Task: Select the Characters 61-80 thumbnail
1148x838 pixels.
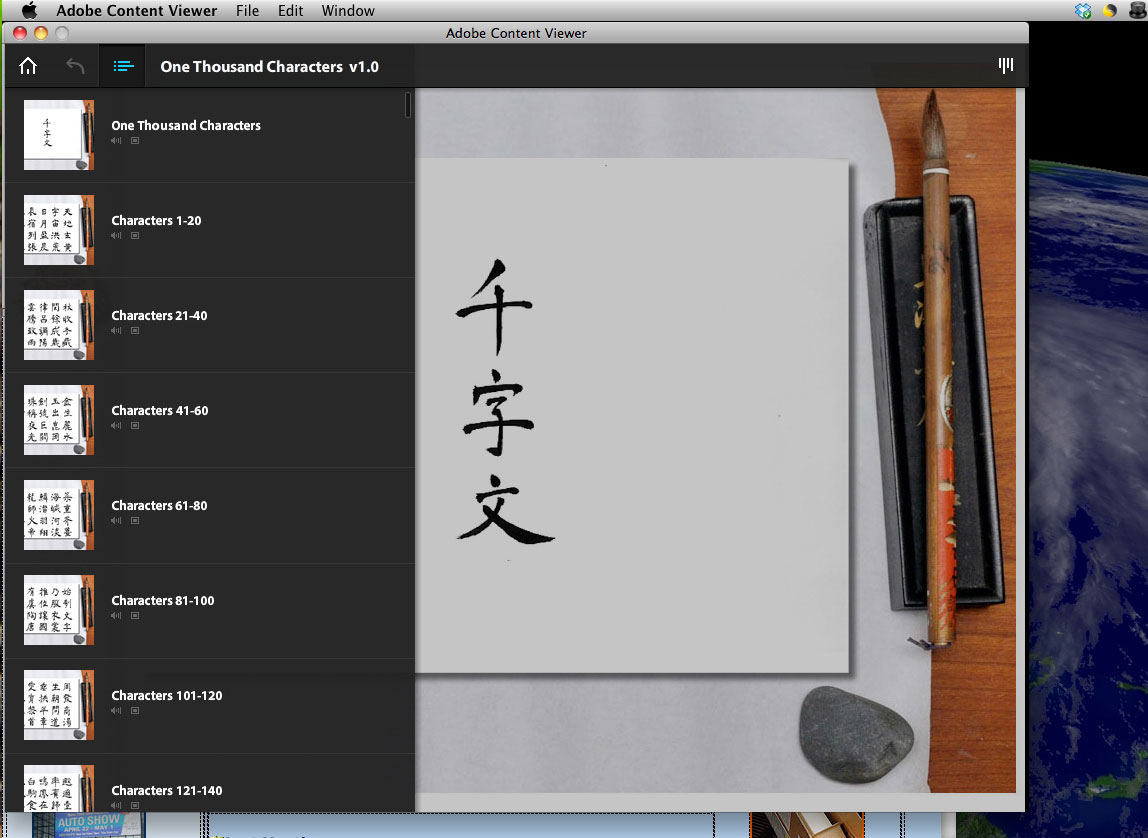Action: pyautogui.click(x=59, y=515)
